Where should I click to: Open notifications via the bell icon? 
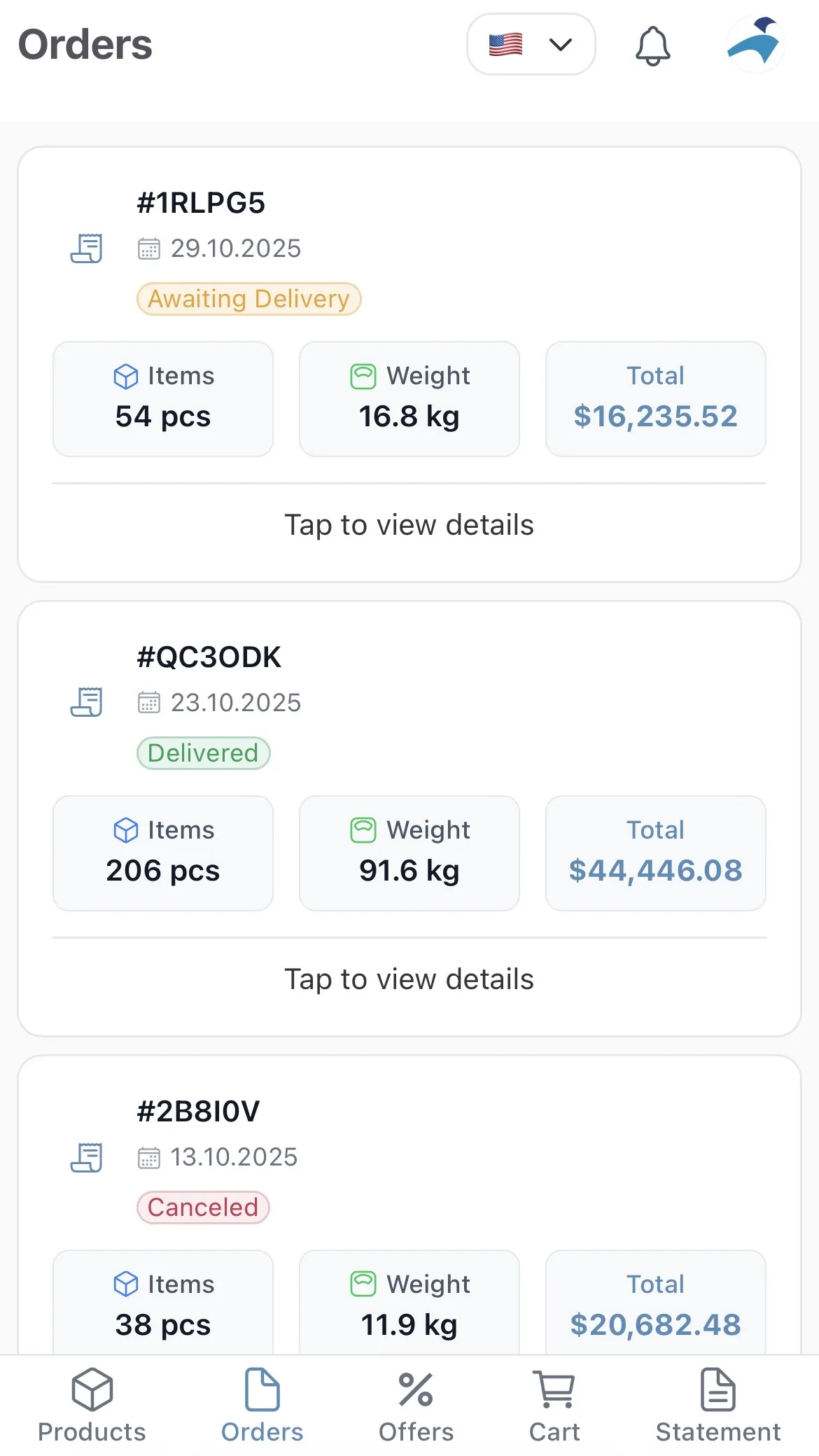click(x=652, y=45)
